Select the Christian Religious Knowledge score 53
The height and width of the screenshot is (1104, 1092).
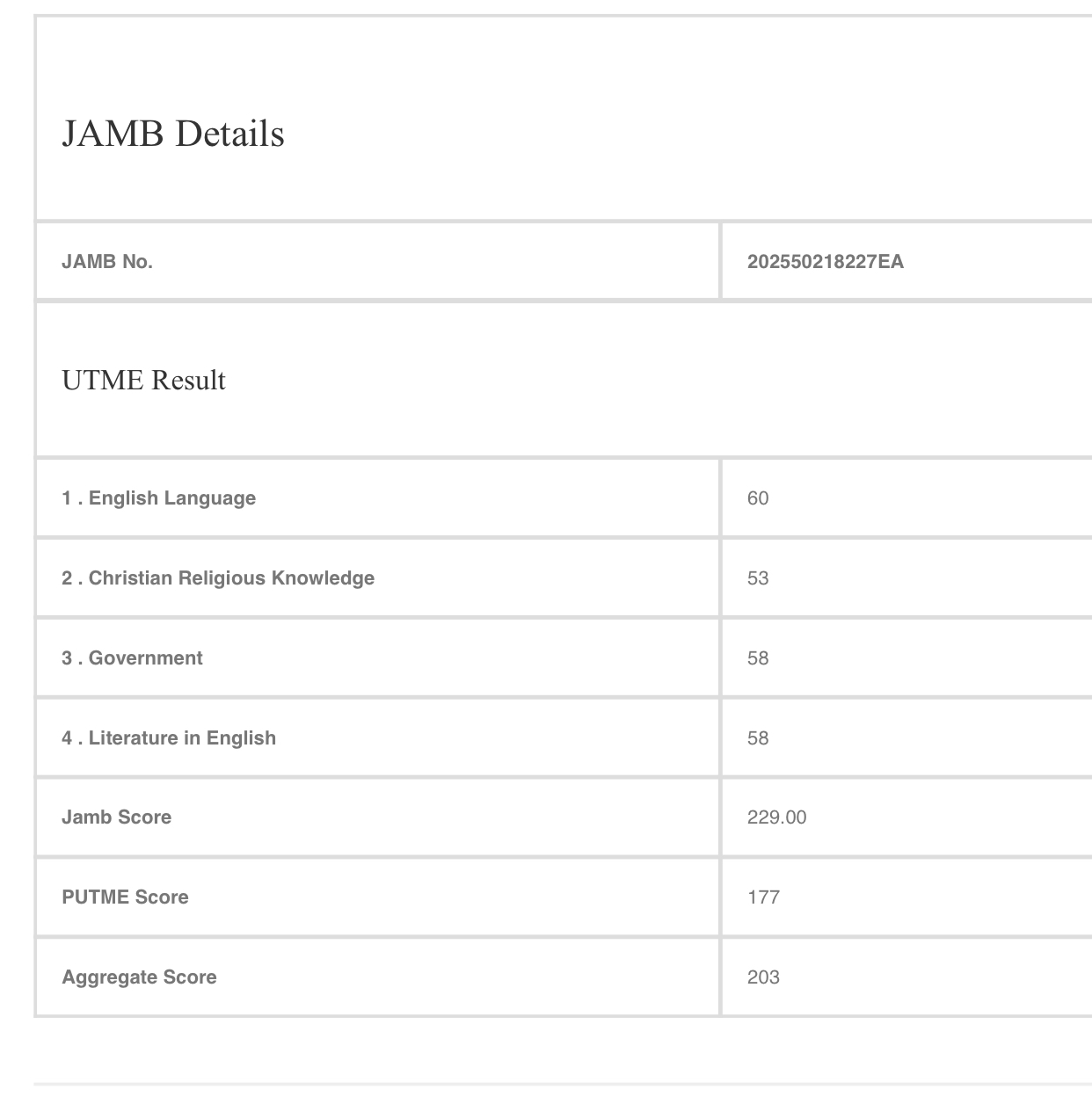tap(758, 578)
